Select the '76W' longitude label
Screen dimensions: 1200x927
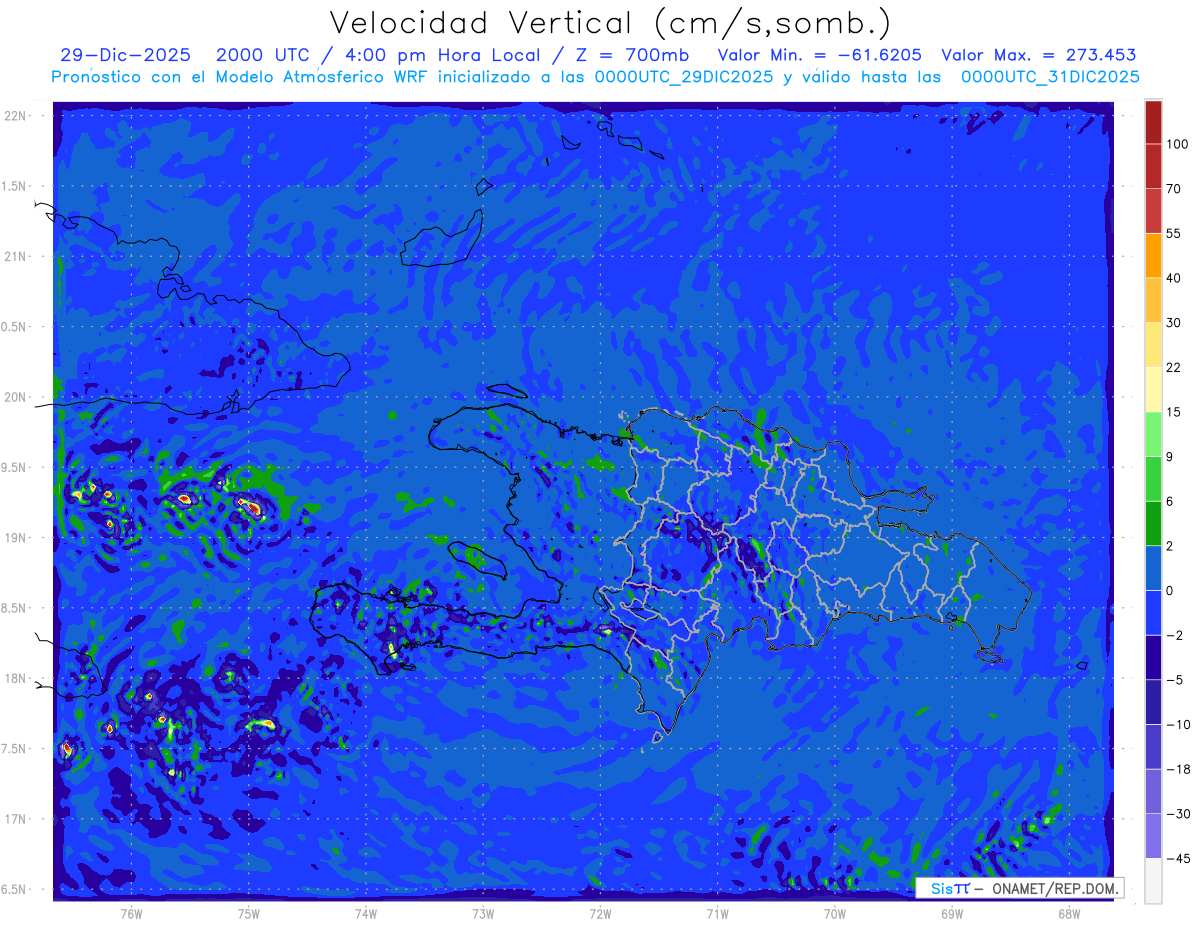point(132,913)
